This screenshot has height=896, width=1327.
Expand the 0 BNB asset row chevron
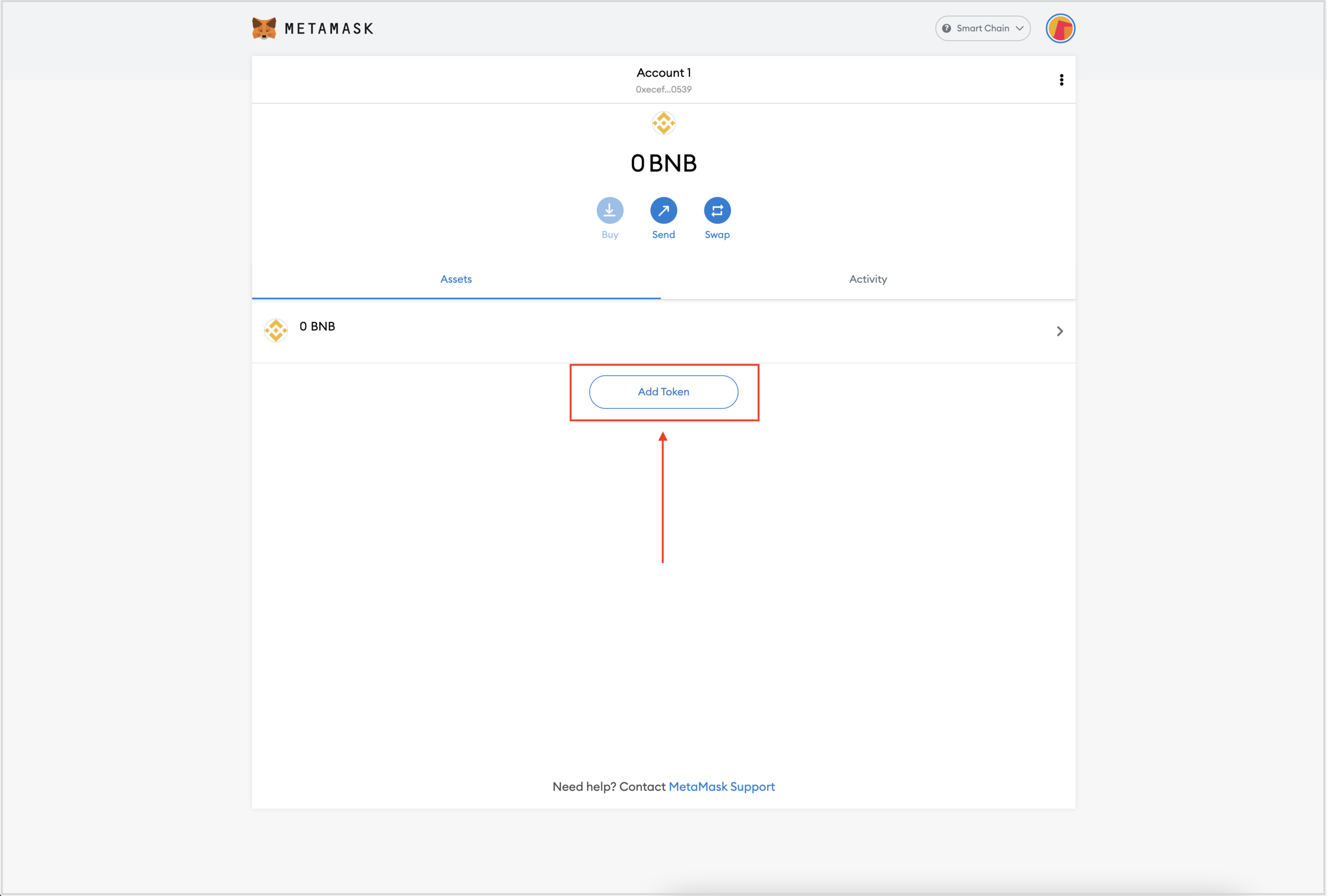click(1060, 331)
